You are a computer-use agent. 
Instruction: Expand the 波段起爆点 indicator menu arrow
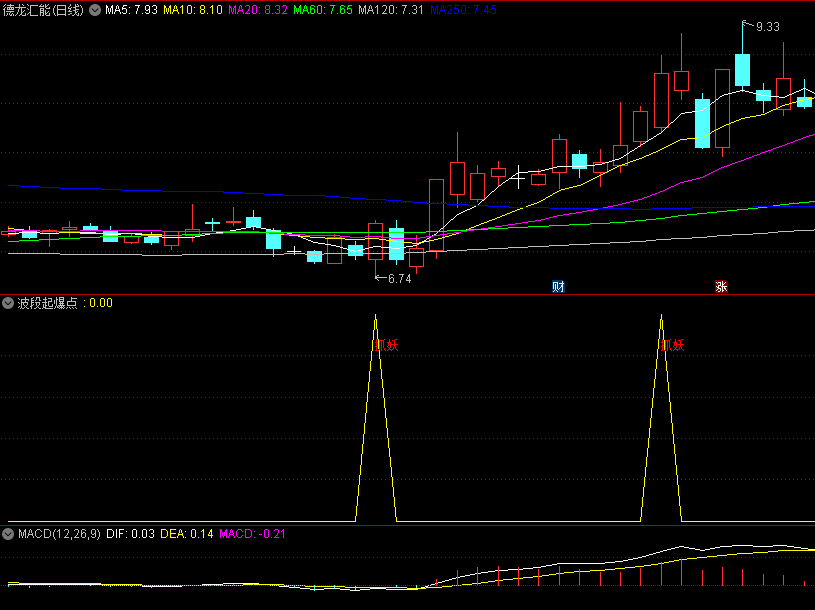tap(8, 303)
